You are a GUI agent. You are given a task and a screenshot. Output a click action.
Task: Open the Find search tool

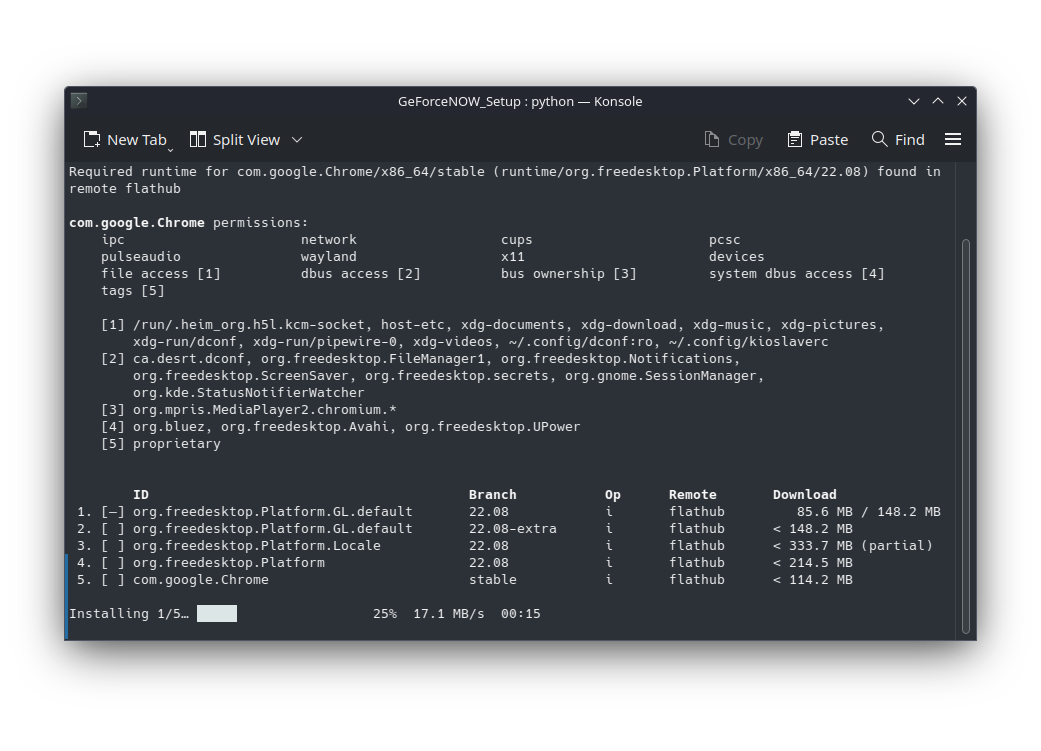pyautogui.click(x=898, y=139)
